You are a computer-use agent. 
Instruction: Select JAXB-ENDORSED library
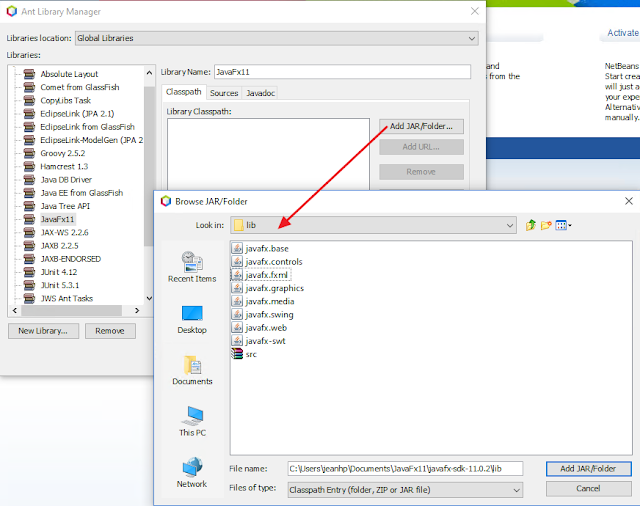click(x=71, y=259)
